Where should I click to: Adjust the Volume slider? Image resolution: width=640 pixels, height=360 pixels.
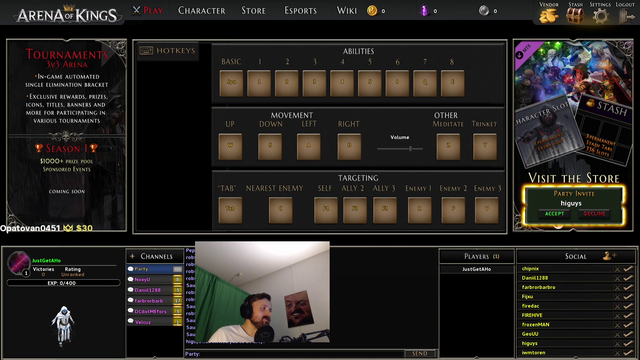pos(400,149)
